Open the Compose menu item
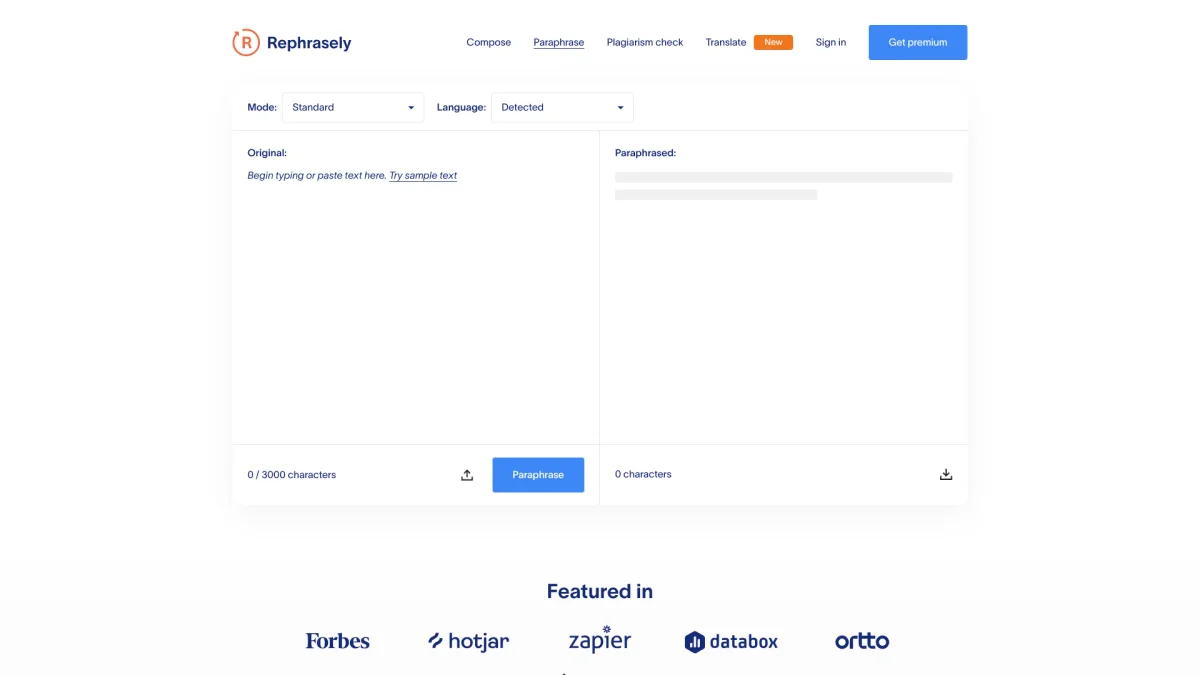This screenshot has height=675, width=1200. [x=488, y=42]
